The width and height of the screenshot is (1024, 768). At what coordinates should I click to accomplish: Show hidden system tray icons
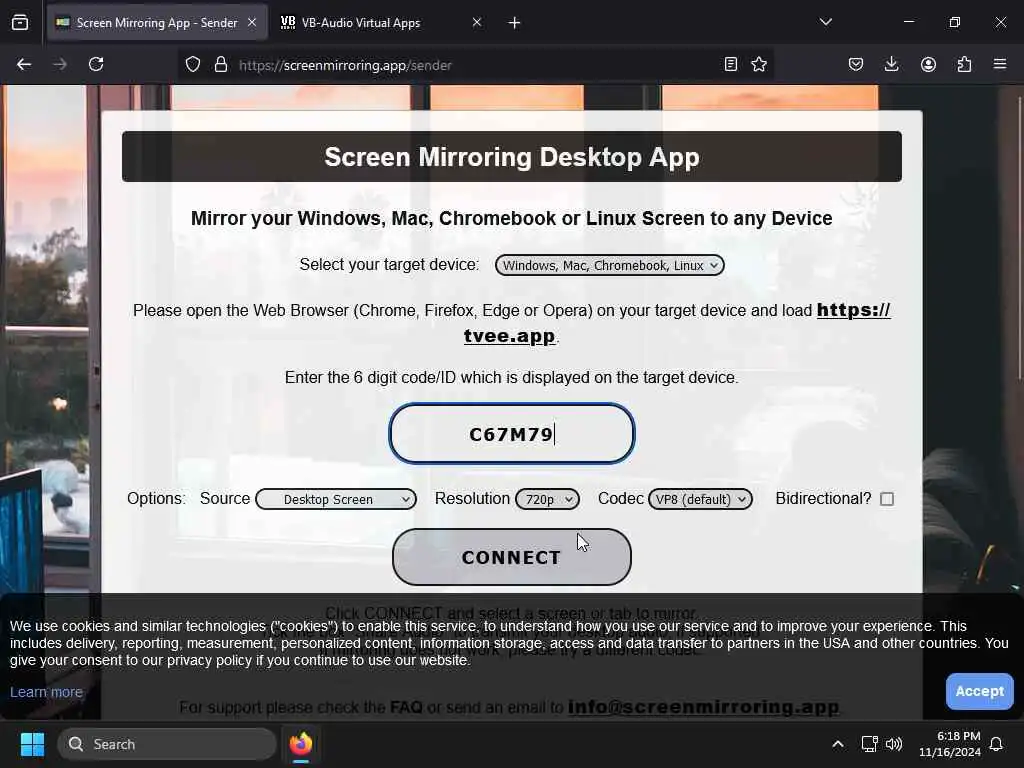tap(838, 744)
